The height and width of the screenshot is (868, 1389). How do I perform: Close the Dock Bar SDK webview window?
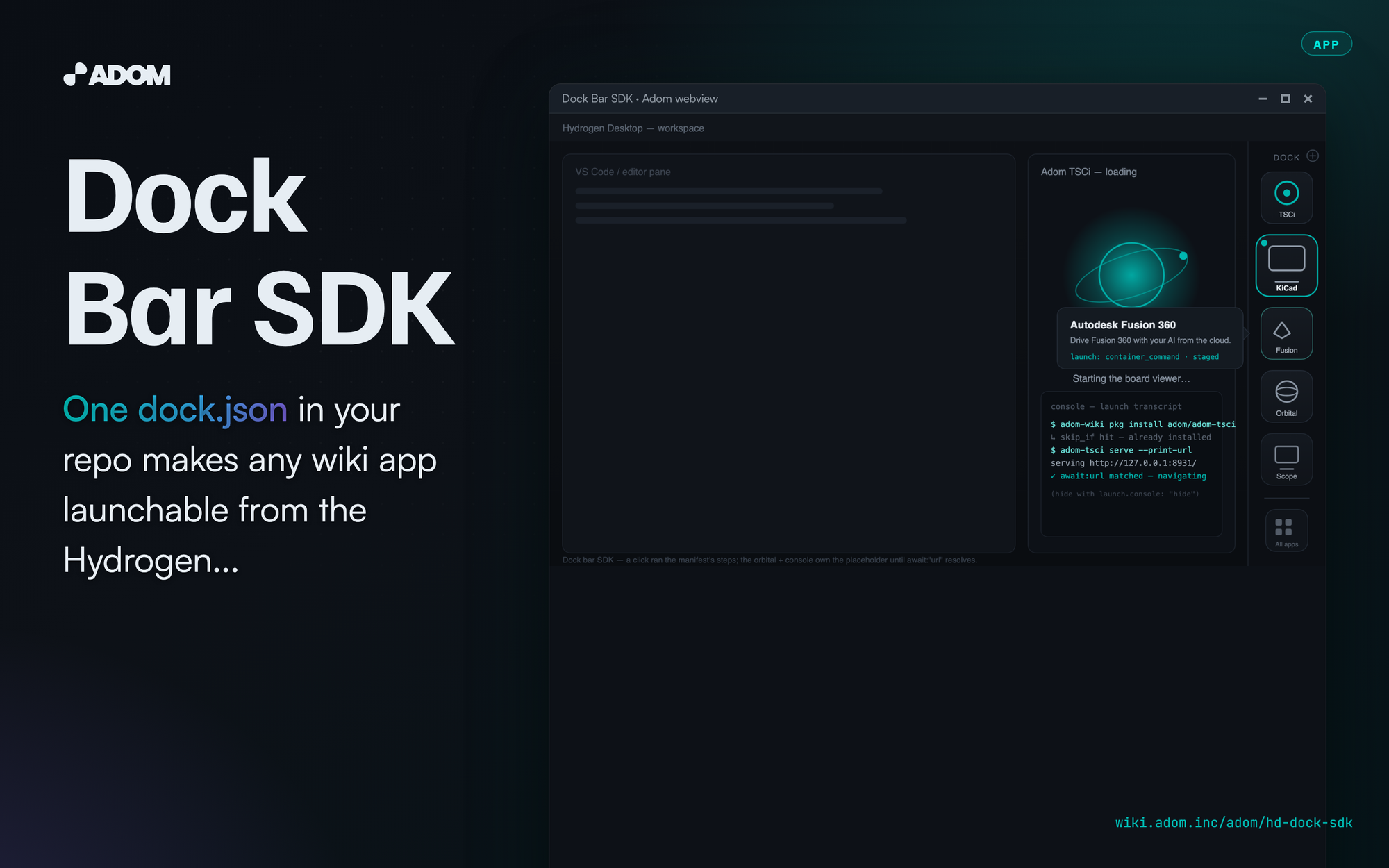click(x=1308, y=99)
